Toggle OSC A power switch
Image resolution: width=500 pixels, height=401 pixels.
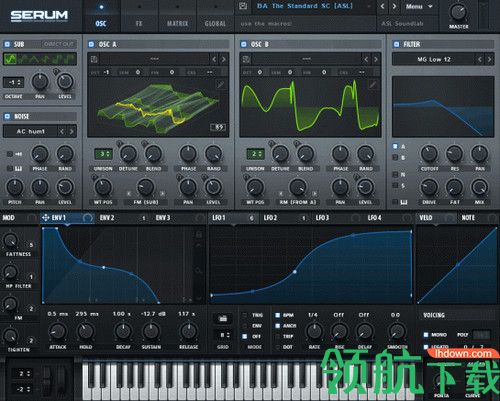[91, 44]
